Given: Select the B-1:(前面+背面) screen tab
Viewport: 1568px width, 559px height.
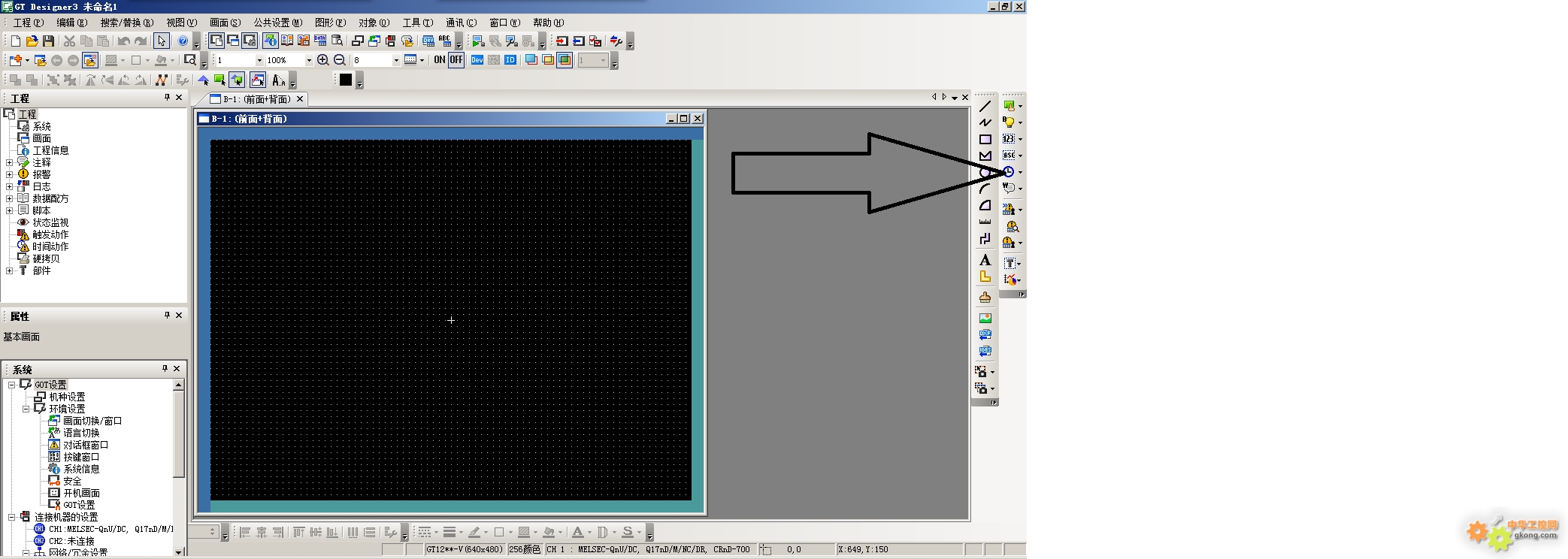Looking at the screenshot, I should (x=256, y=99).
